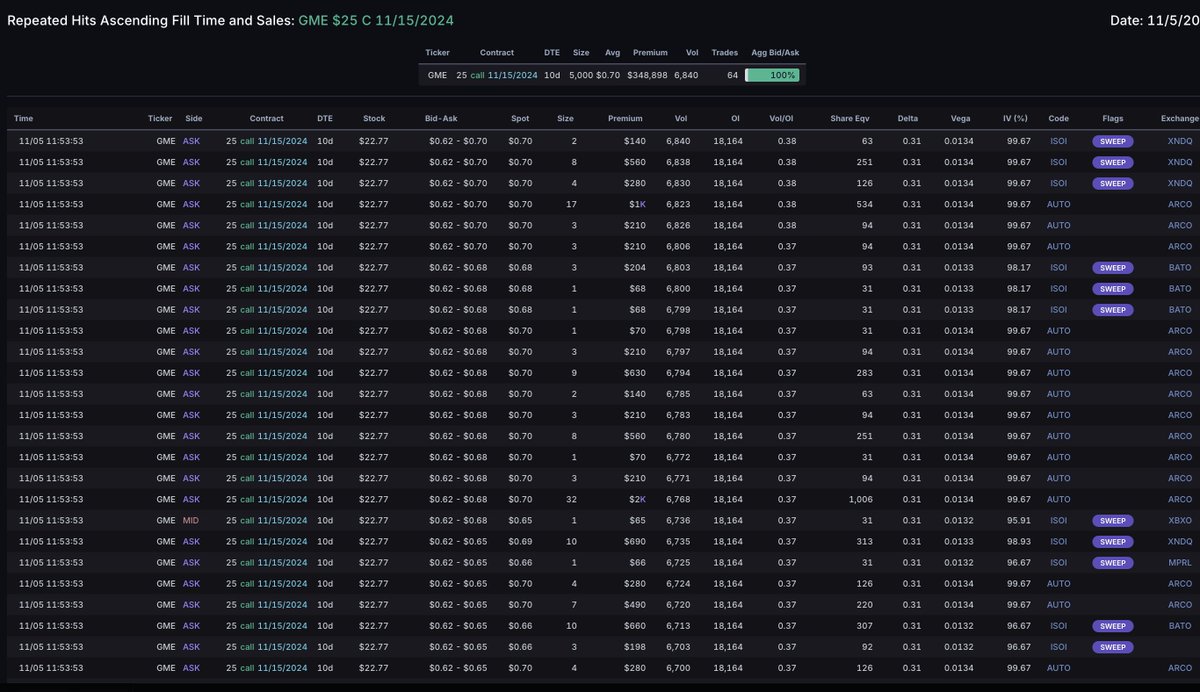The height and width of the screenshot is (692, 1200).
Task: Sort by the Share Eqv column header
Action: pos(851,119)
